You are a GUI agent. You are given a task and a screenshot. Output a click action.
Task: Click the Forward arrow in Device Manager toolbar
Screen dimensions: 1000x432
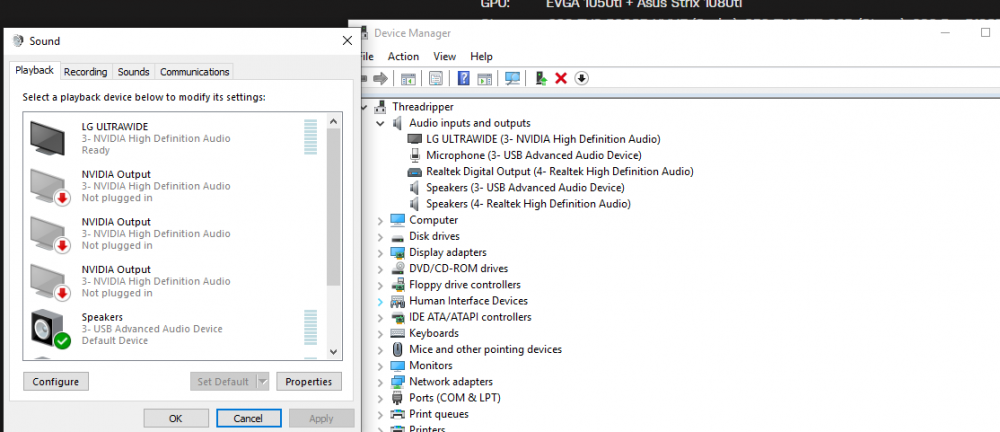pyautogui.click(x=380, y=78)
